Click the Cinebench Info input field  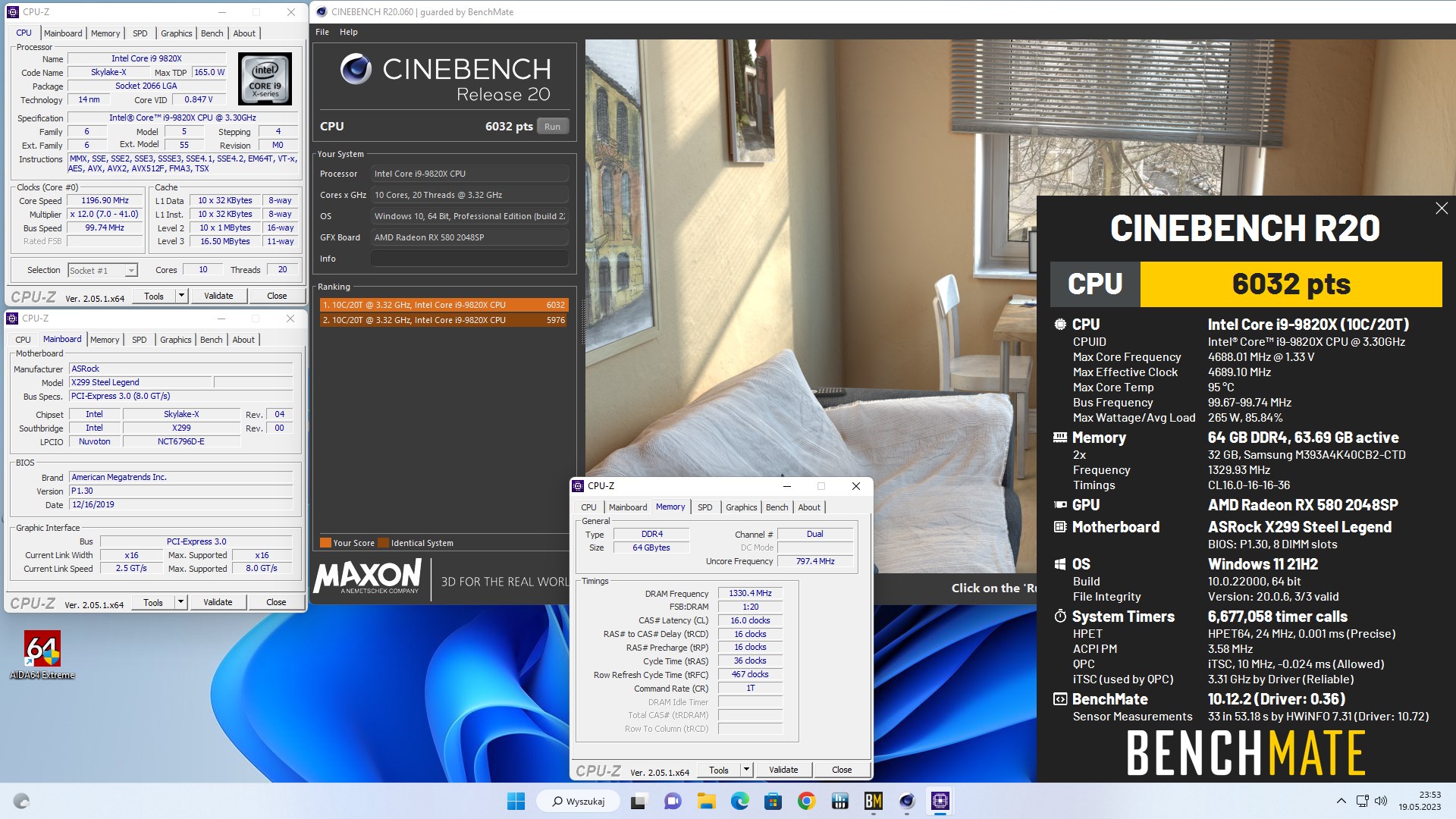[469, 259]
